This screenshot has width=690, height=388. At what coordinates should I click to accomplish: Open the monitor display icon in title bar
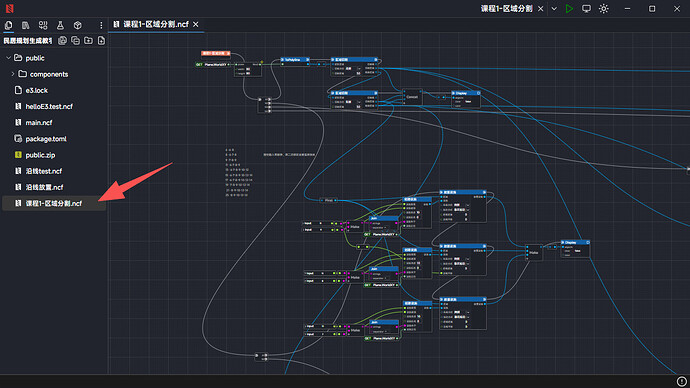(x=586, y=8)
